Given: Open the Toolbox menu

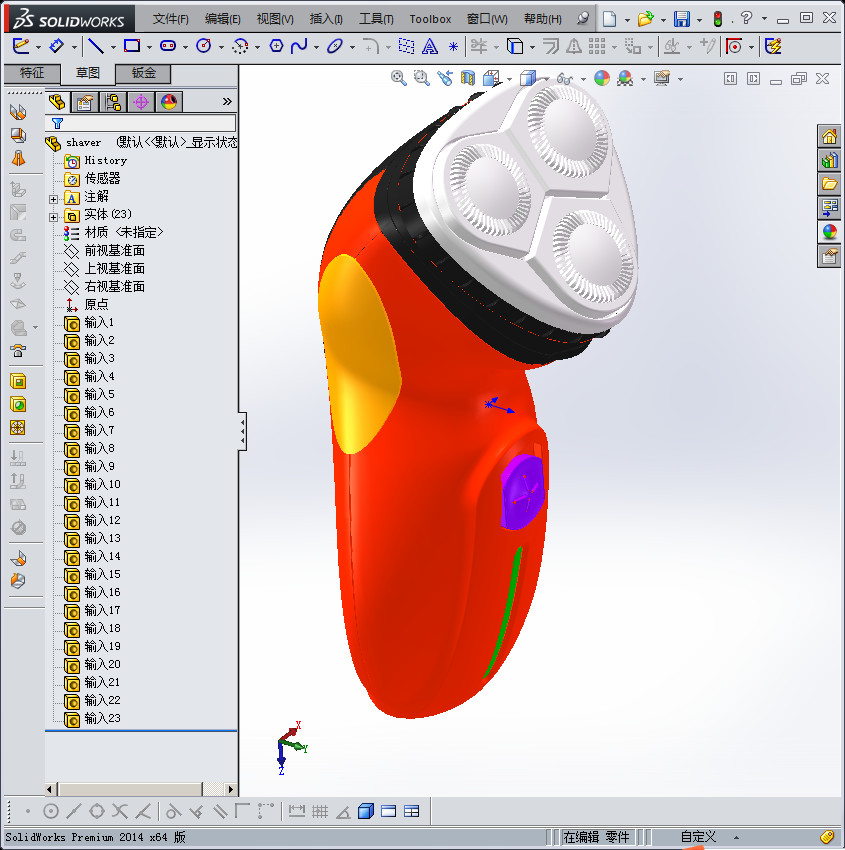Looking at the screenshot, I should pyautogui.click(x=430, y=19).
